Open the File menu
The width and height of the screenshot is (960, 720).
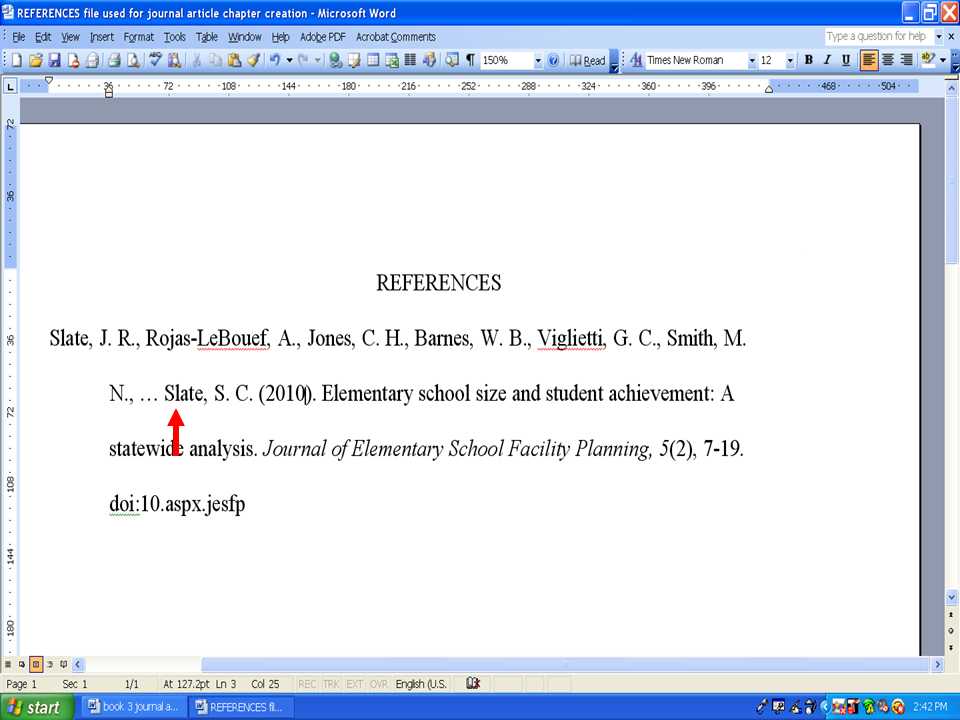click(19, 37)
